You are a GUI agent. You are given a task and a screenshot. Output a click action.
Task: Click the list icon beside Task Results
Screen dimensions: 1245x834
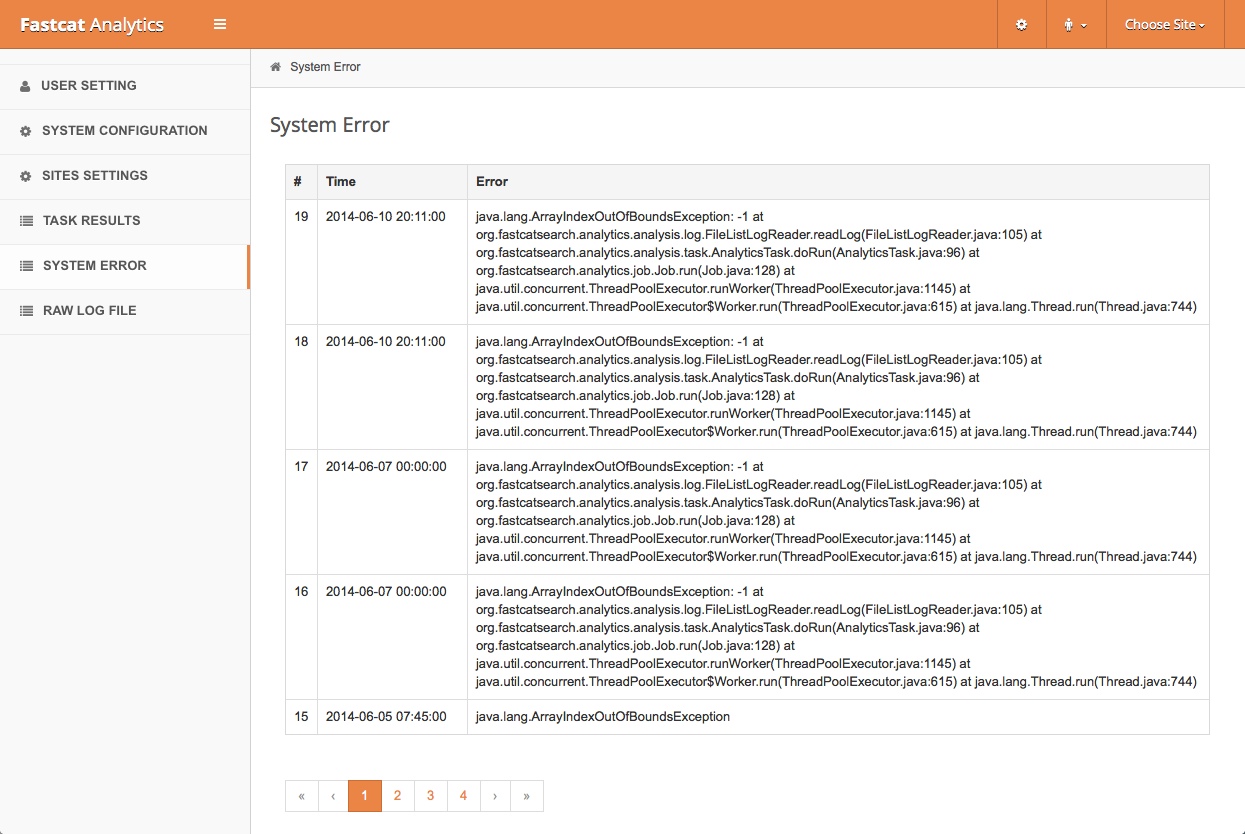tap(26, 221)
